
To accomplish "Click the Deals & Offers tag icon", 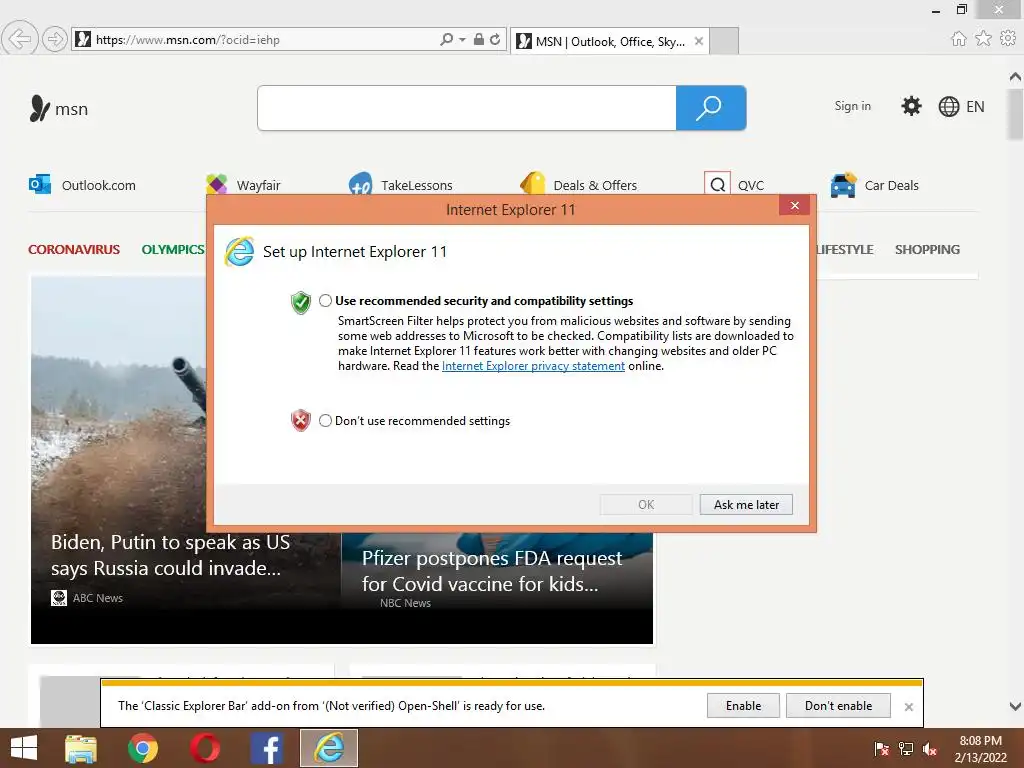I will pyautogui.click(x=533, y=184).
